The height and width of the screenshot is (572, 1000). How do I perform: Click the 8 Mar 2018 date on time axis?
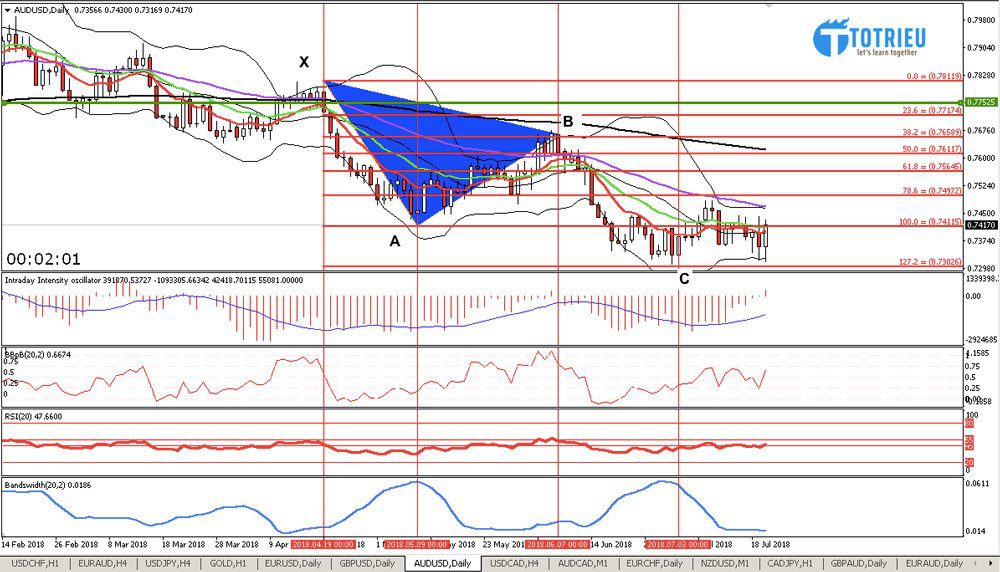[128, 545]
